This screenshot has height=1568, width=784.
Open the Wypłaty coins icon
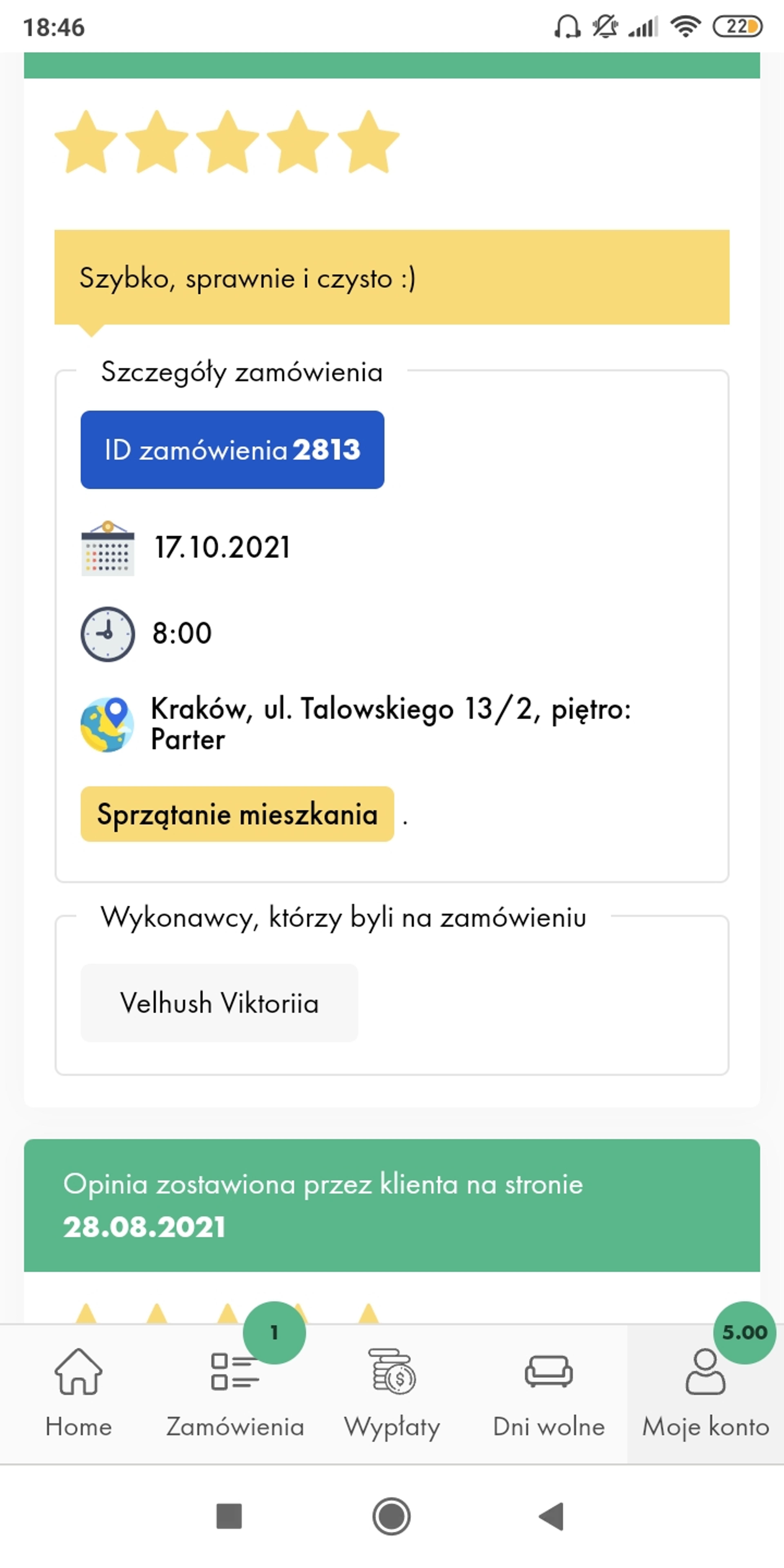tap(392, 1371)
